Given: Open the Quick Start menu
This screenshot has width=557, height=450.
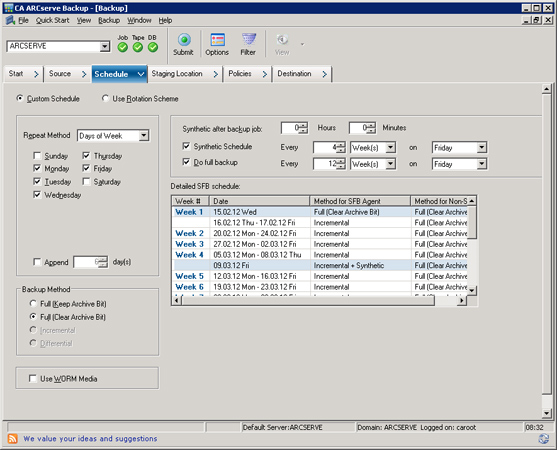Looking at the screenshot, I should pyautogui.click(x=52, y=20).
